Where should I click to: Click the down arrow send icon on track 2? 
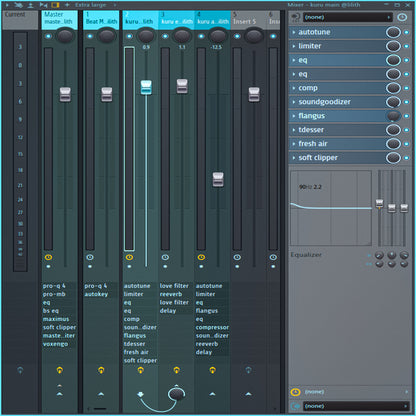(x=140, y=395)
